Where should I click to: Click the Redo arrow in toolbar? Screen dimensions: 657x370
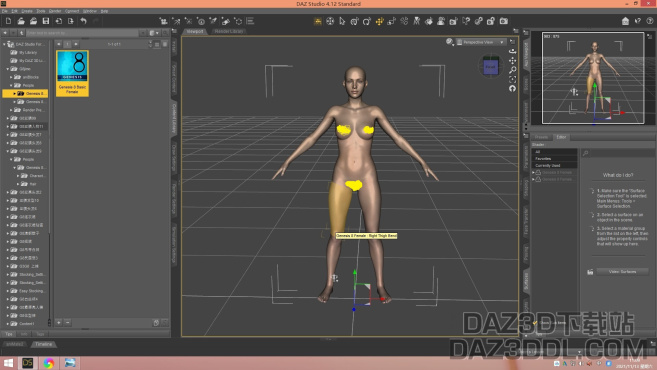pyautogui.click(x=96, y=21)
